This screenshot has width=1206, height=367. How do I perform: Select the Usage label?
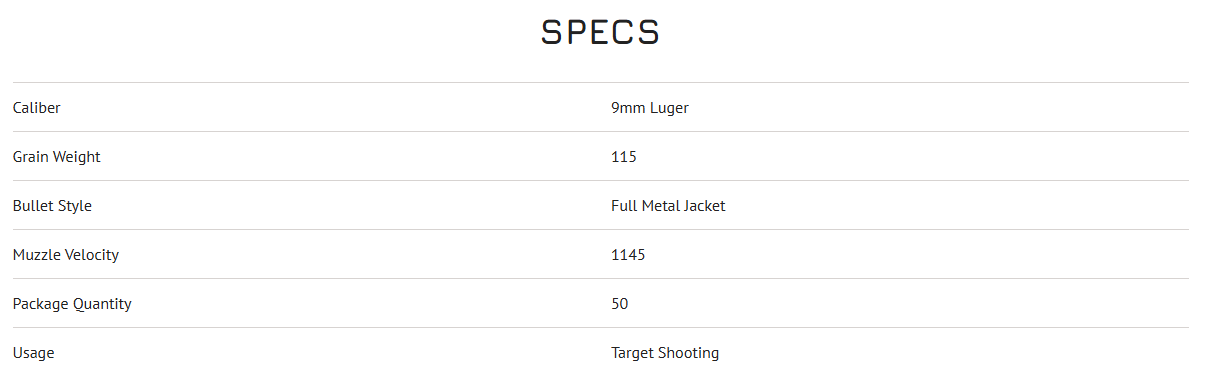(34, 353)
